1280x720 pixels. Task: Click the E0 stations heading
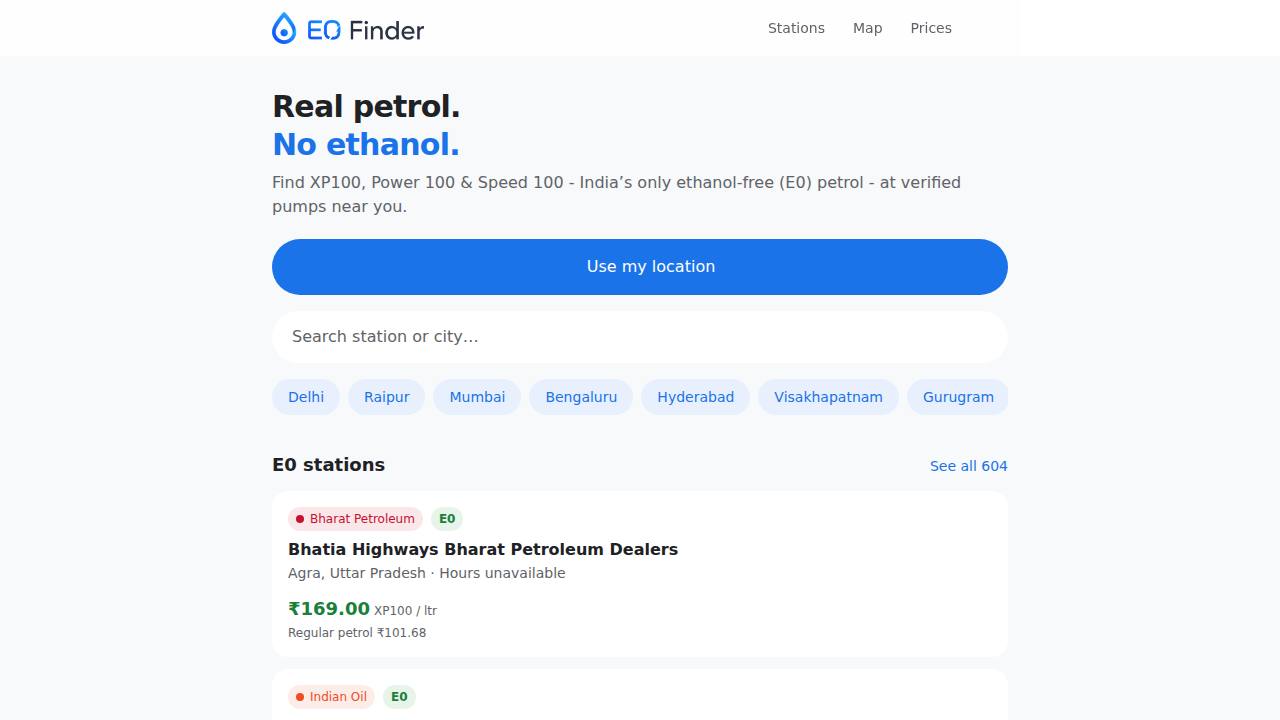pyautogui.click(x=328, y=465)
